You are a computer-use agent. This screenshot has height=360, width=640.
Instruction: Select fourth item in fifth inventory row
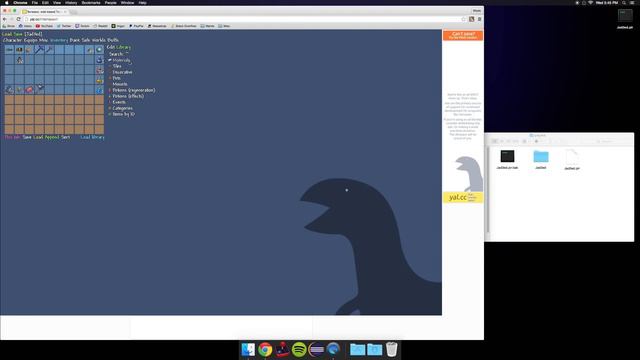(39, 90)
